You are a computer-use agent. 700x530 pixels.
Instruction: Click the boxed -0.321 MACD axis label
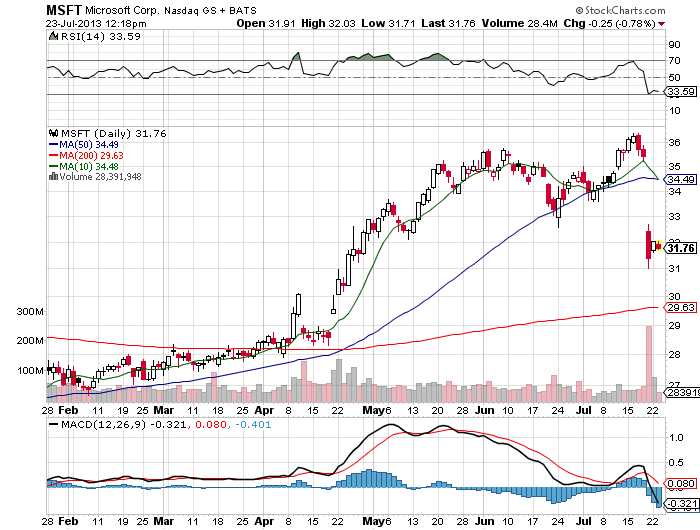click(681, 502)
